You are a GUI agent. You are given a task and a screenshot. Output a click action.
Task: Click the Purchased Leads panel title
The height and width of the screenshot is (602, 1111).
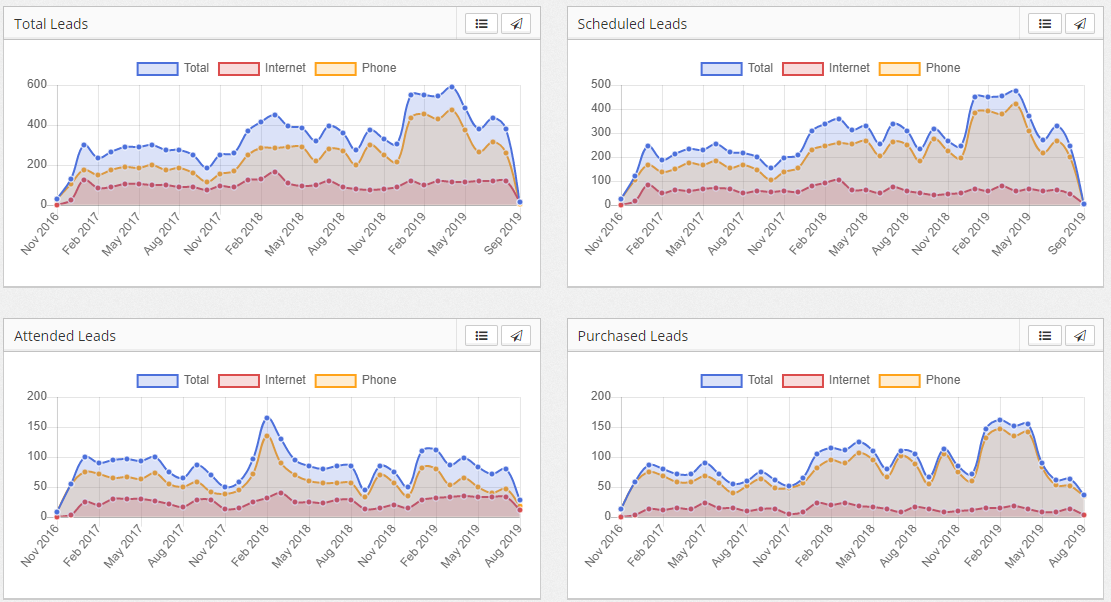tap(632, 336)
